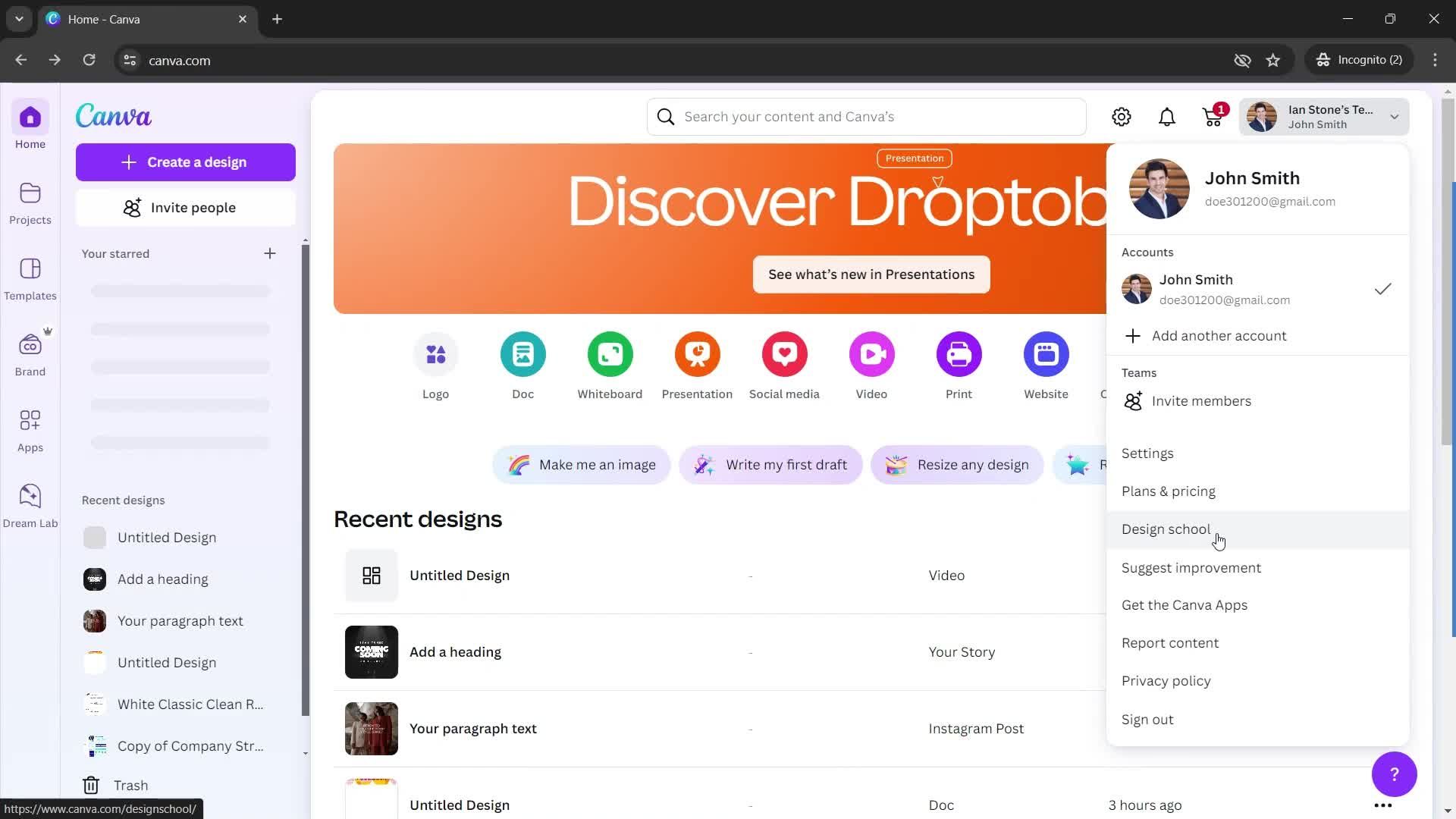Bookmark this page with star icon
This screenshot has height=819, width=1456.
click(x=1273, y=60)
